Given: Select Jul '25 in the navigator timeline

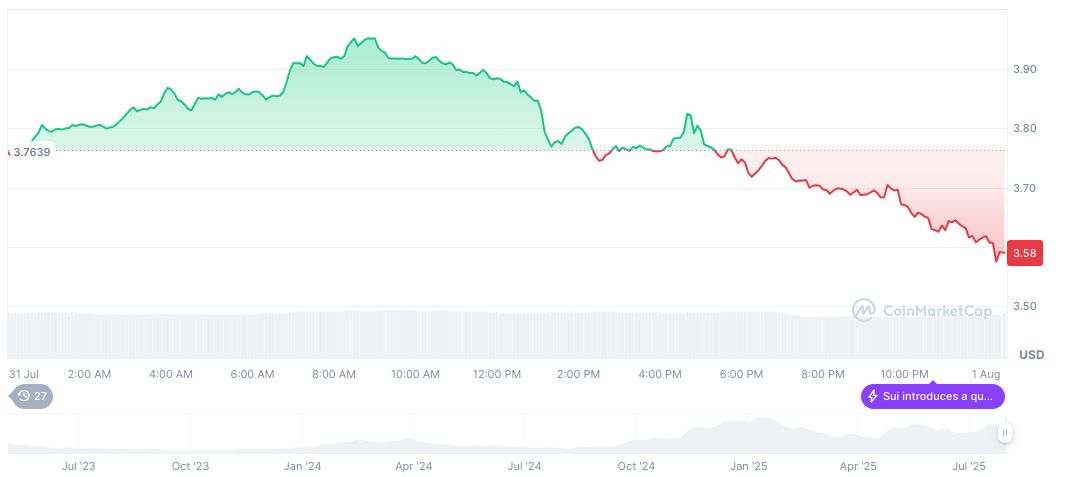Looking at the screenshot, I should [x=968, y=466].
